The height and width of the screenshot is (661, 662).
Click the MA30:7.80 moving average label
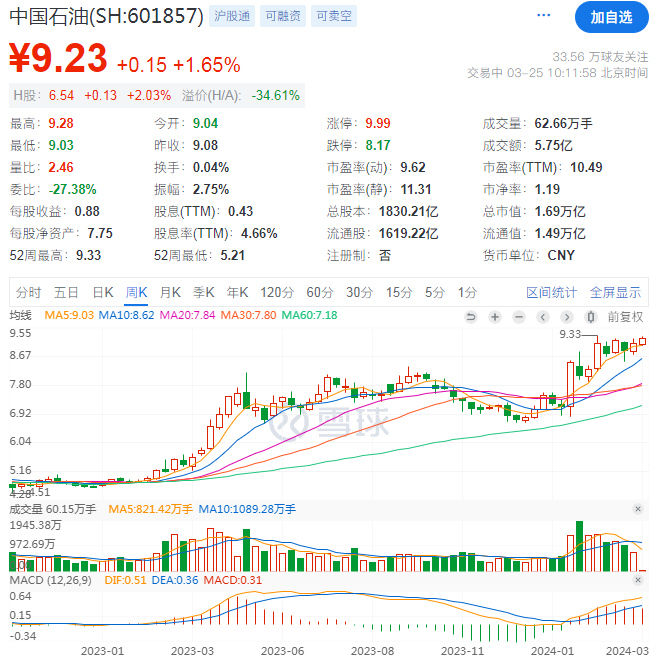[x=248, y=315]
